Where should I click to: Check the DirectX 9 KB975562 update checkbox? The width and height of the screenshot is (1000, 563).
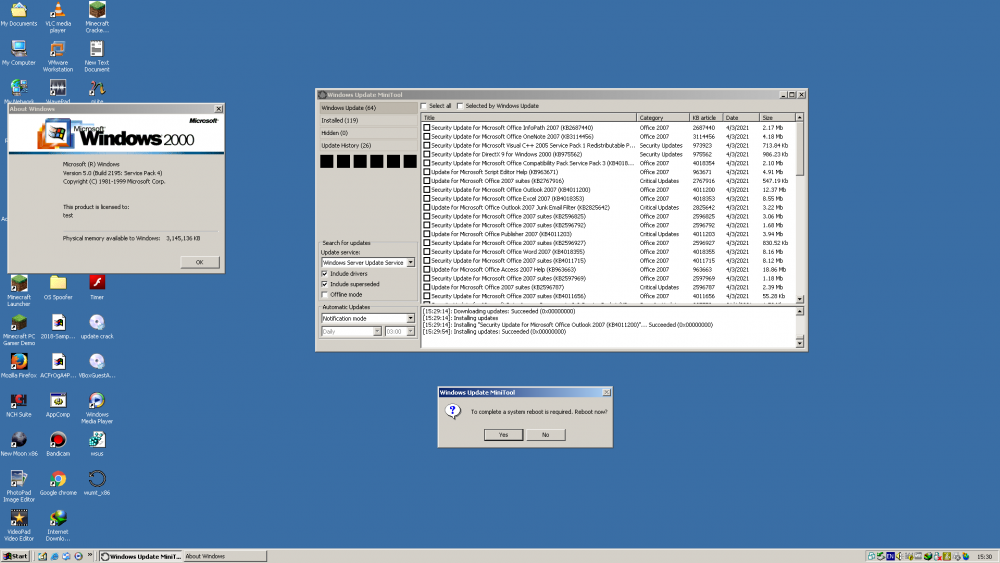[x=427, y=154]
